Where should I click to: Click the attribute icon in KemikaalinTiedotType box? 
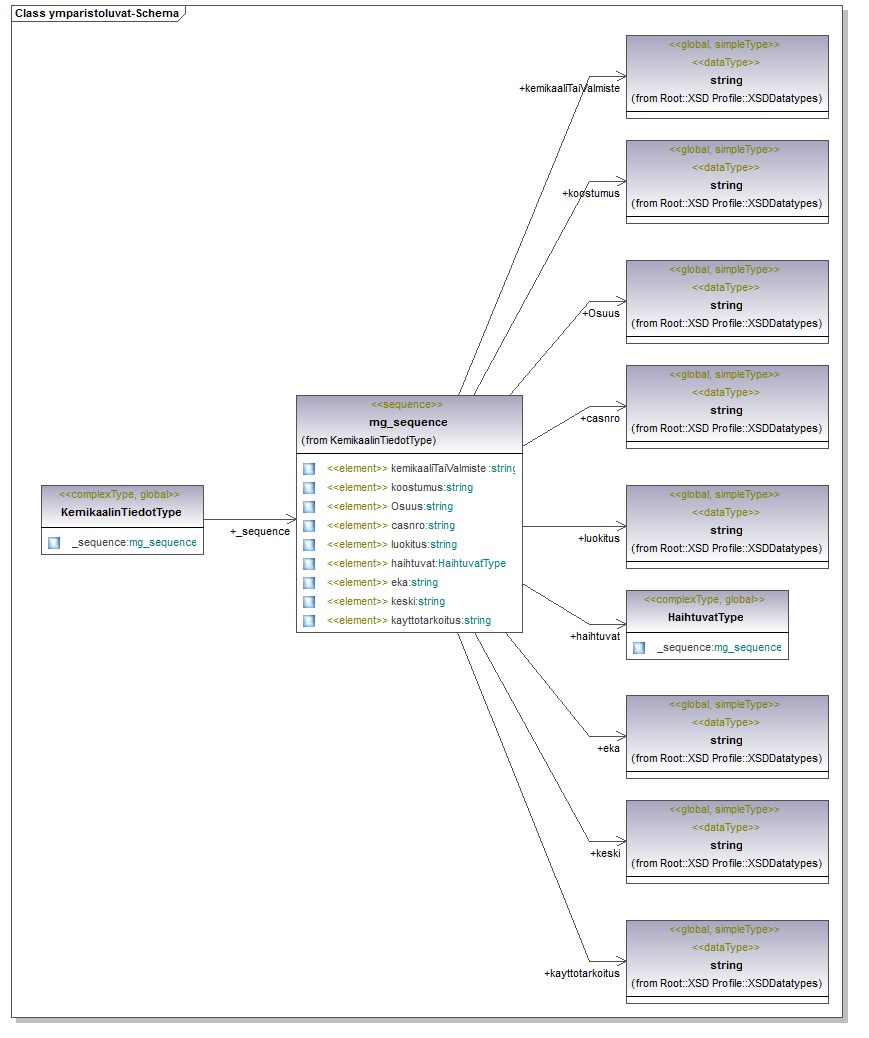pyautogui.click(x=54, y=542)
